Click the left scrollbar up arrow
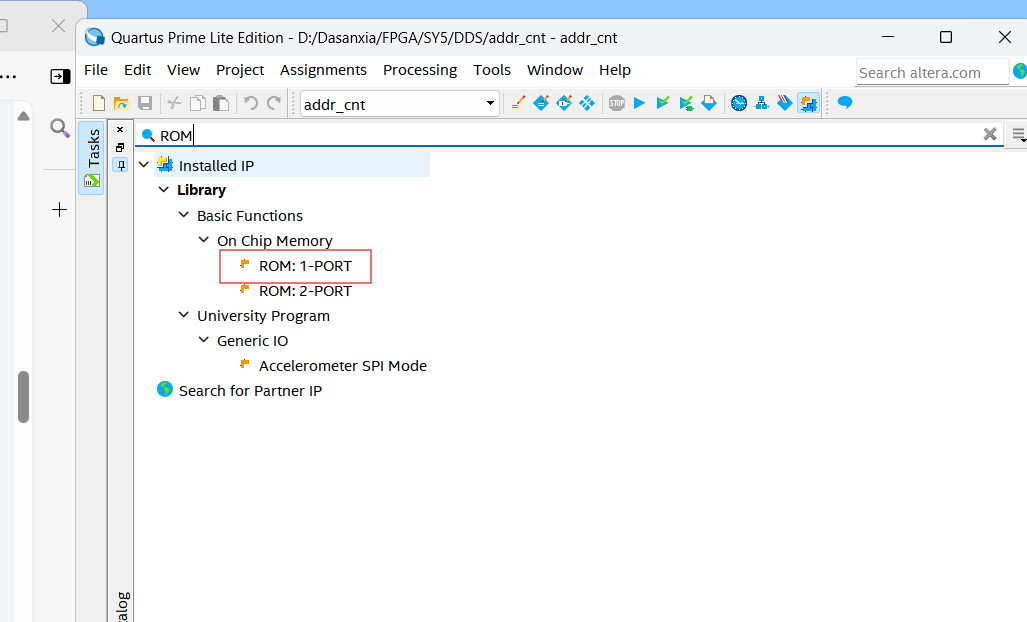Viewport: 1027px width, 622px height. click(24, 116)
